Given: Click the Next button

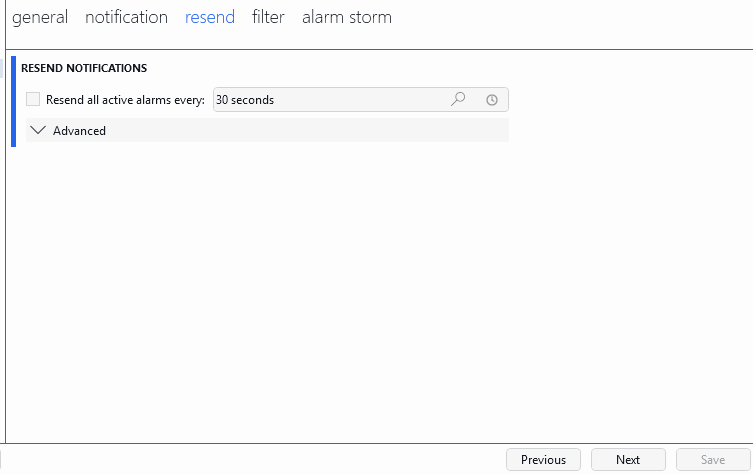Looking at the screenshot, I should coord(628,460).
